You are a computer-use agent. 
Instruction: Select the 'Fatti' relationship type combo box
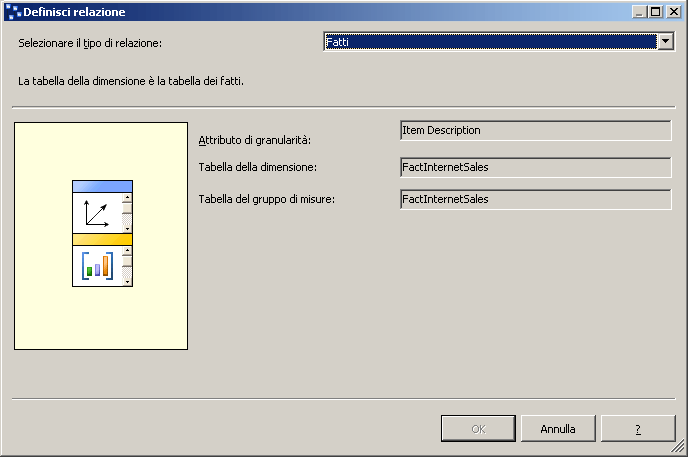[490, 41]
